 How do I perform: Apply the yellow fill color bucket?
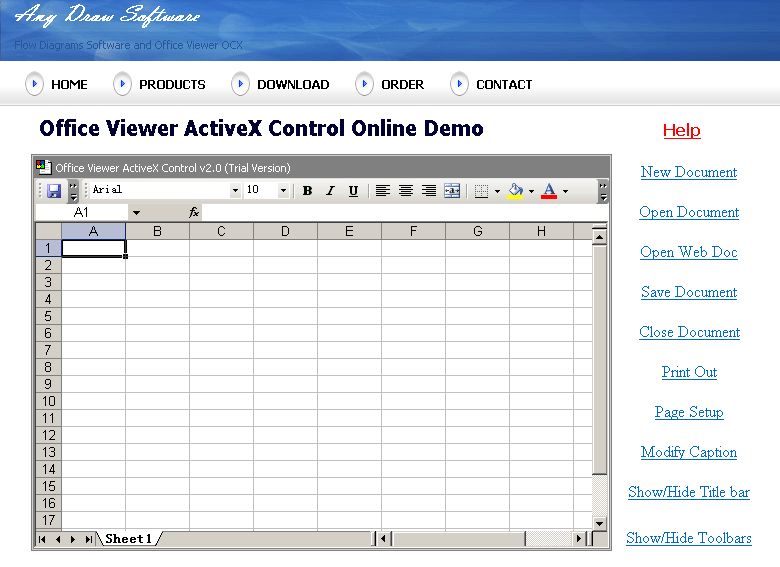[515, 191]
